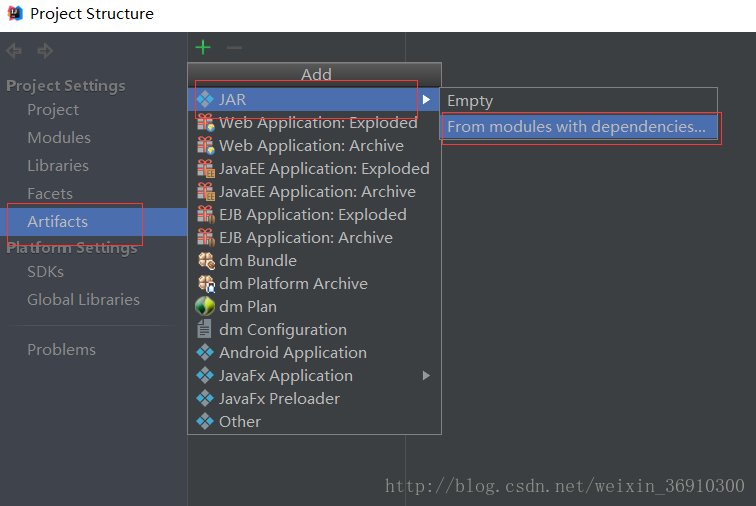The height and width of the screenshot is (506, 756).
Task: Click the dm Configuration document icon
Action: 204,329
